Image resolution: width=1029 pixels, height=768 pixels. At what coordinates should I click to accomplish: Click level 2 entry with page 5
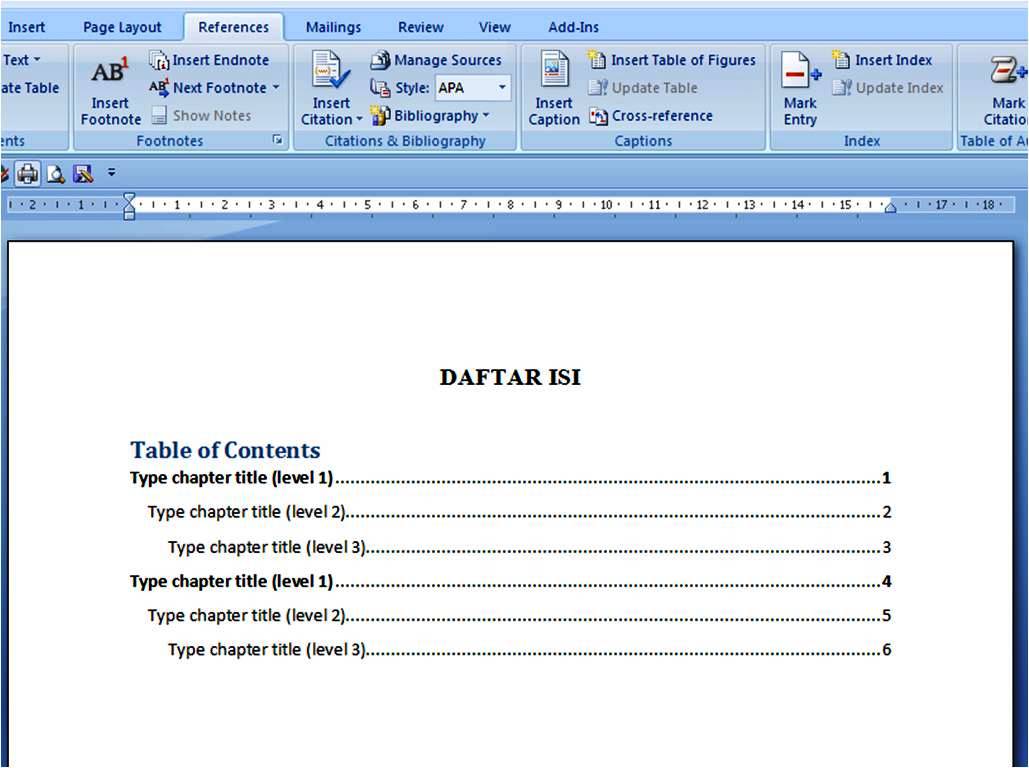(x=519, y=616)
